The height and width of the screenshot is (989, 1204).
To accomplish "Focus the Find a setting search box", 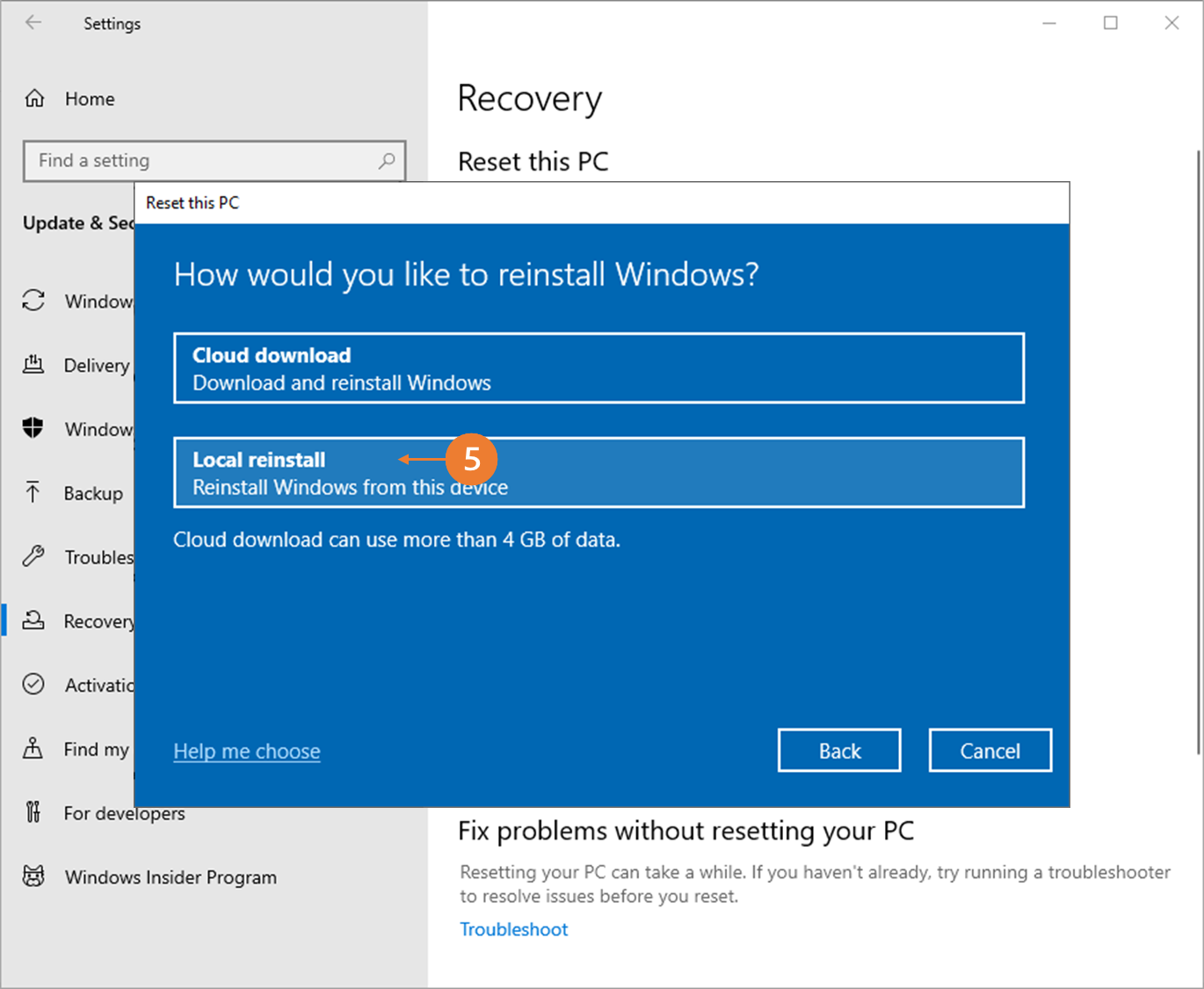I will [x=214, y=161].
